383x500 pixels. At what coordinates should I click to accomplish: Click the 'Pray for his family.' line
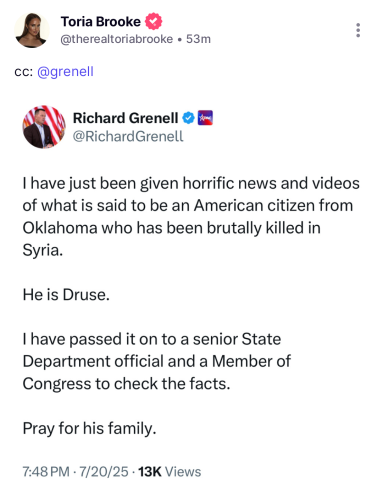coord(89,428)
